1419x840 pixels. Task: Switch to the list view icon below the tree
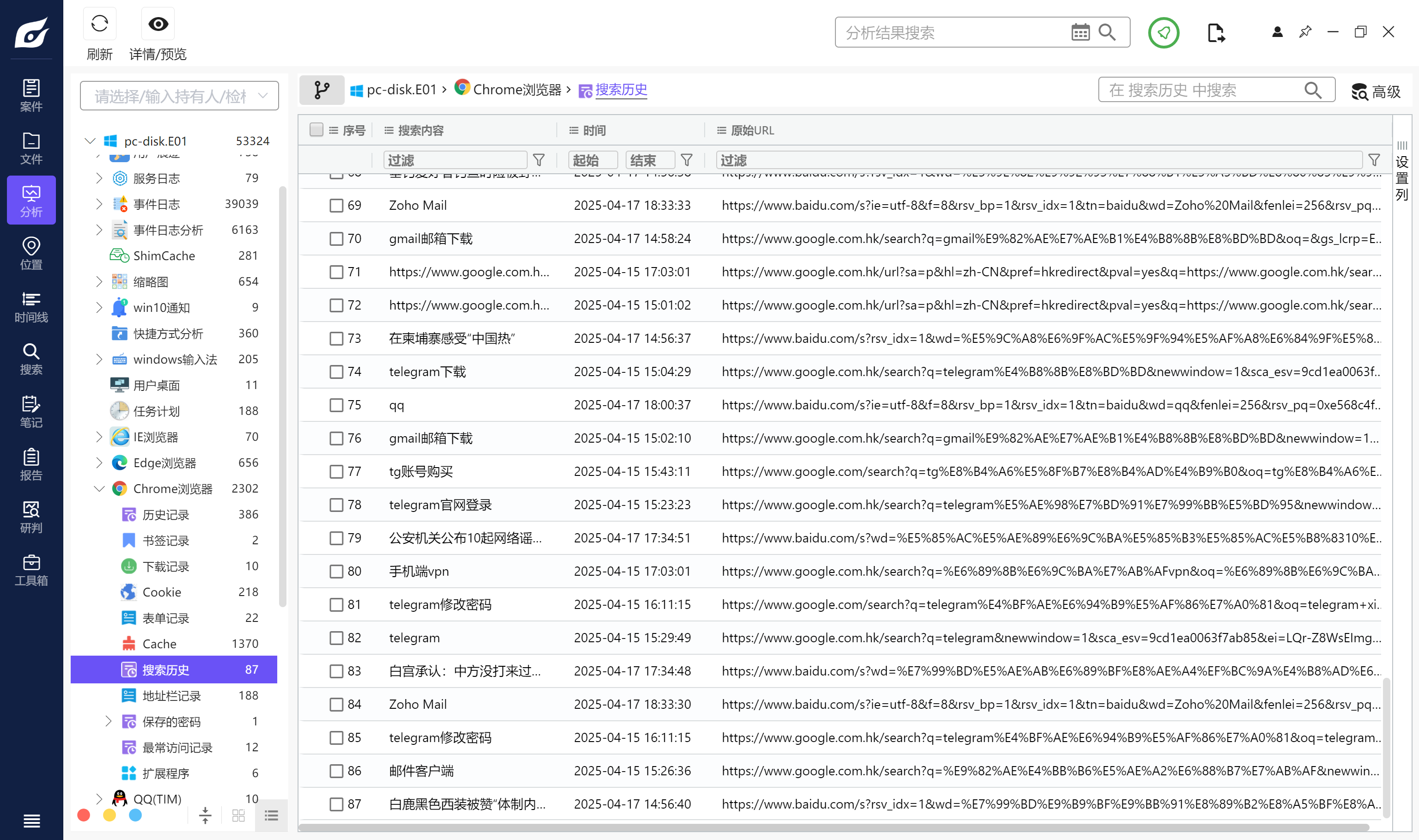(271, 815)
